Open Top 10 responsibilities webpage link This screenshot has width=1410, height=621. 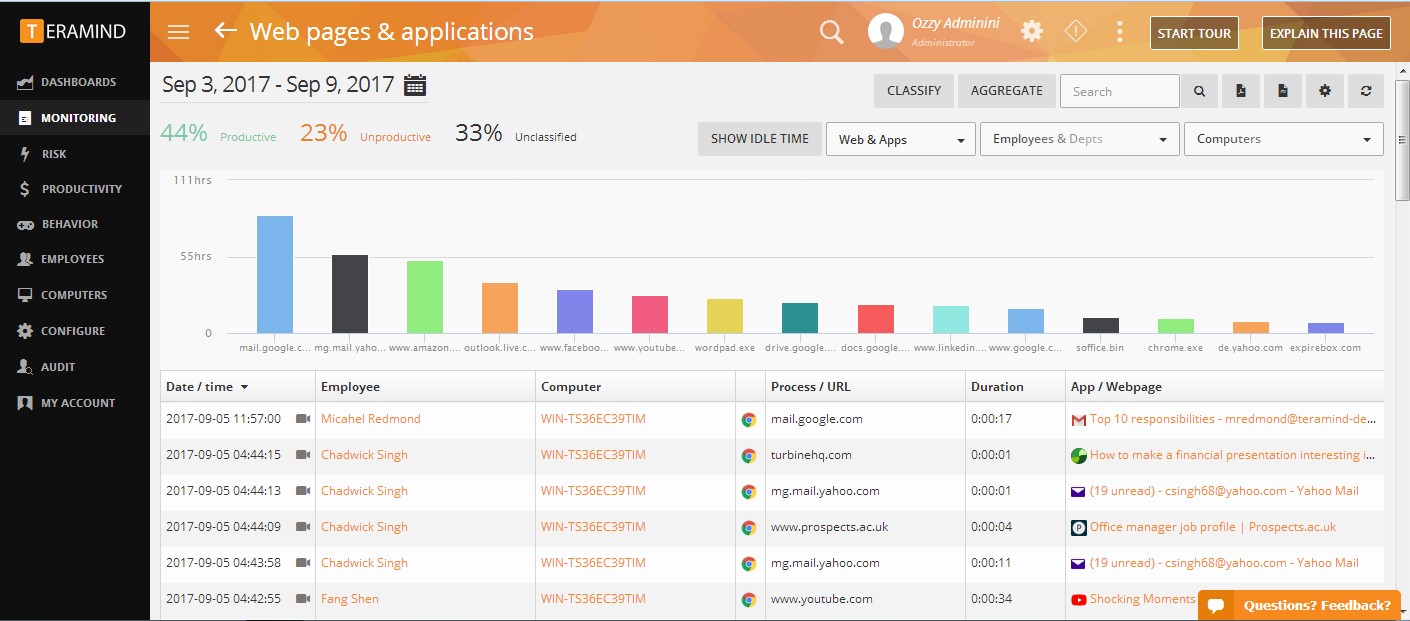tap(1233, 419)
